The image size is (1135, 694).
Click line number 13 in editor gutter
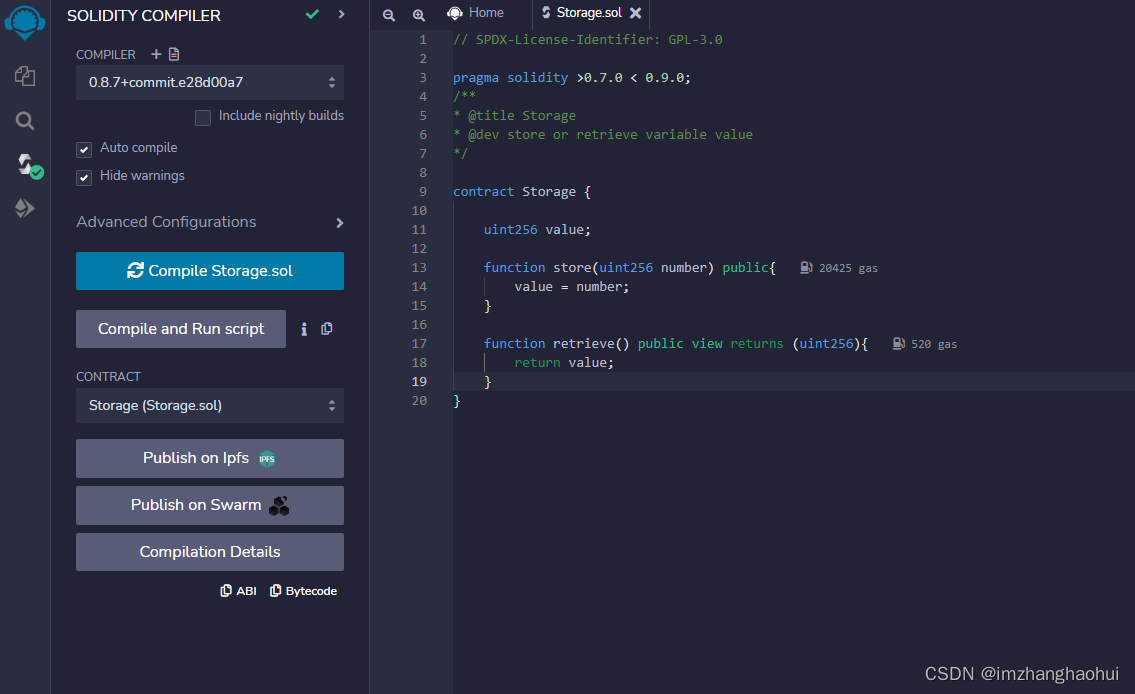(x=419, y=268)
